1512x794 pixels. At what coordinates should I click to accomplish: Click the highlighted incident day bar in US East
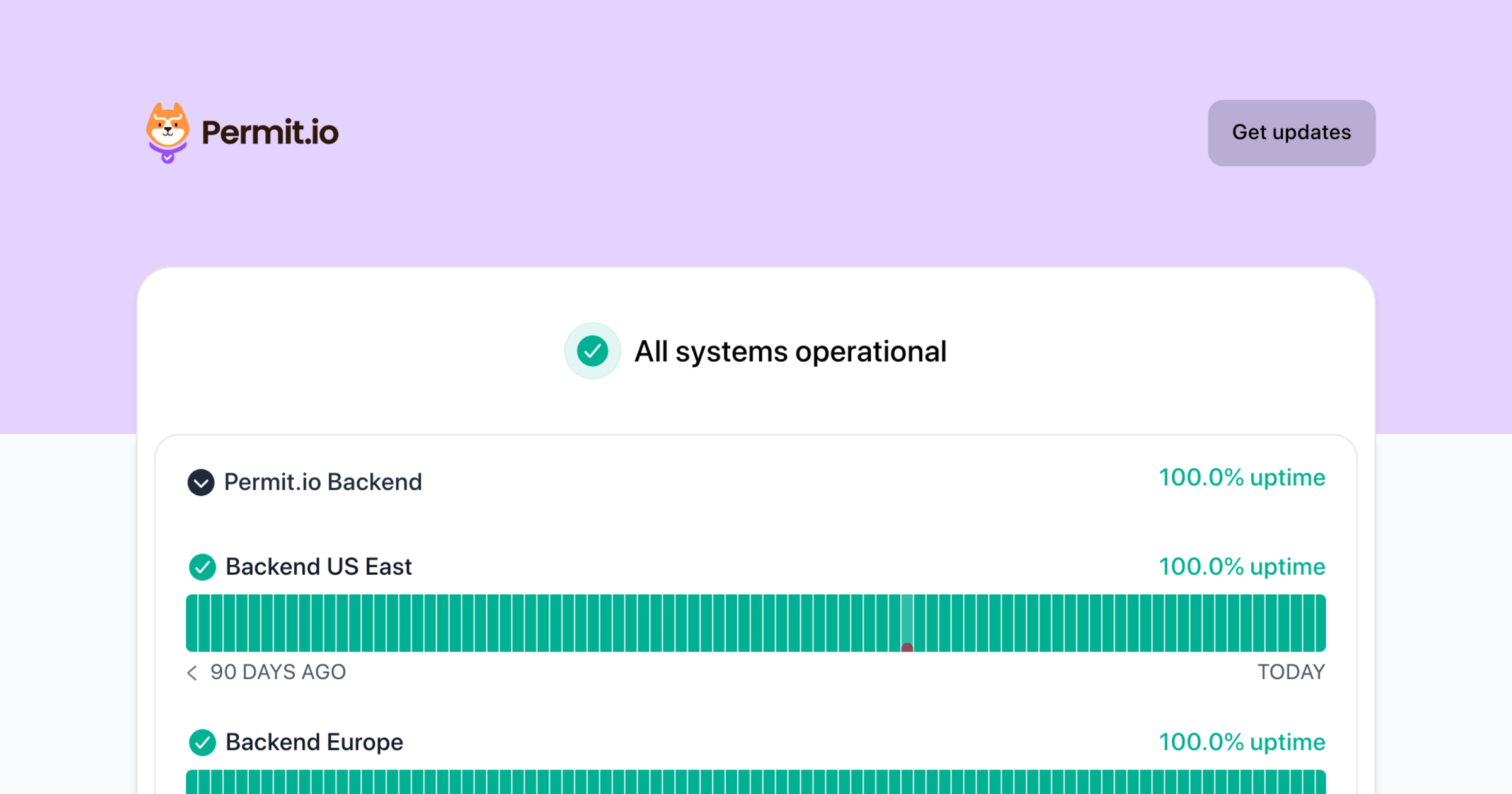[x=907, y=623]
